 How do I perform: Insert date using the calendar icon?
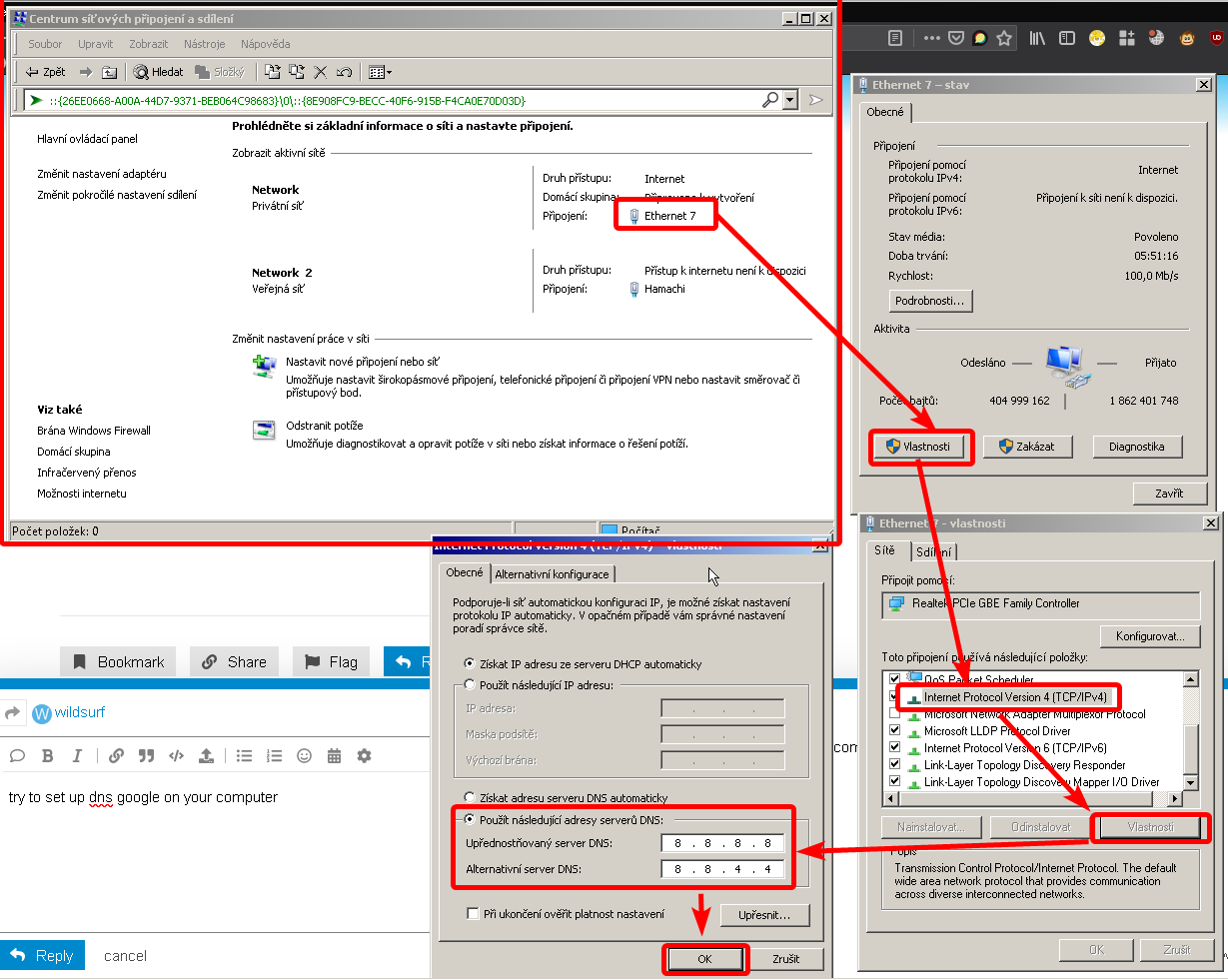coord(335,756)
